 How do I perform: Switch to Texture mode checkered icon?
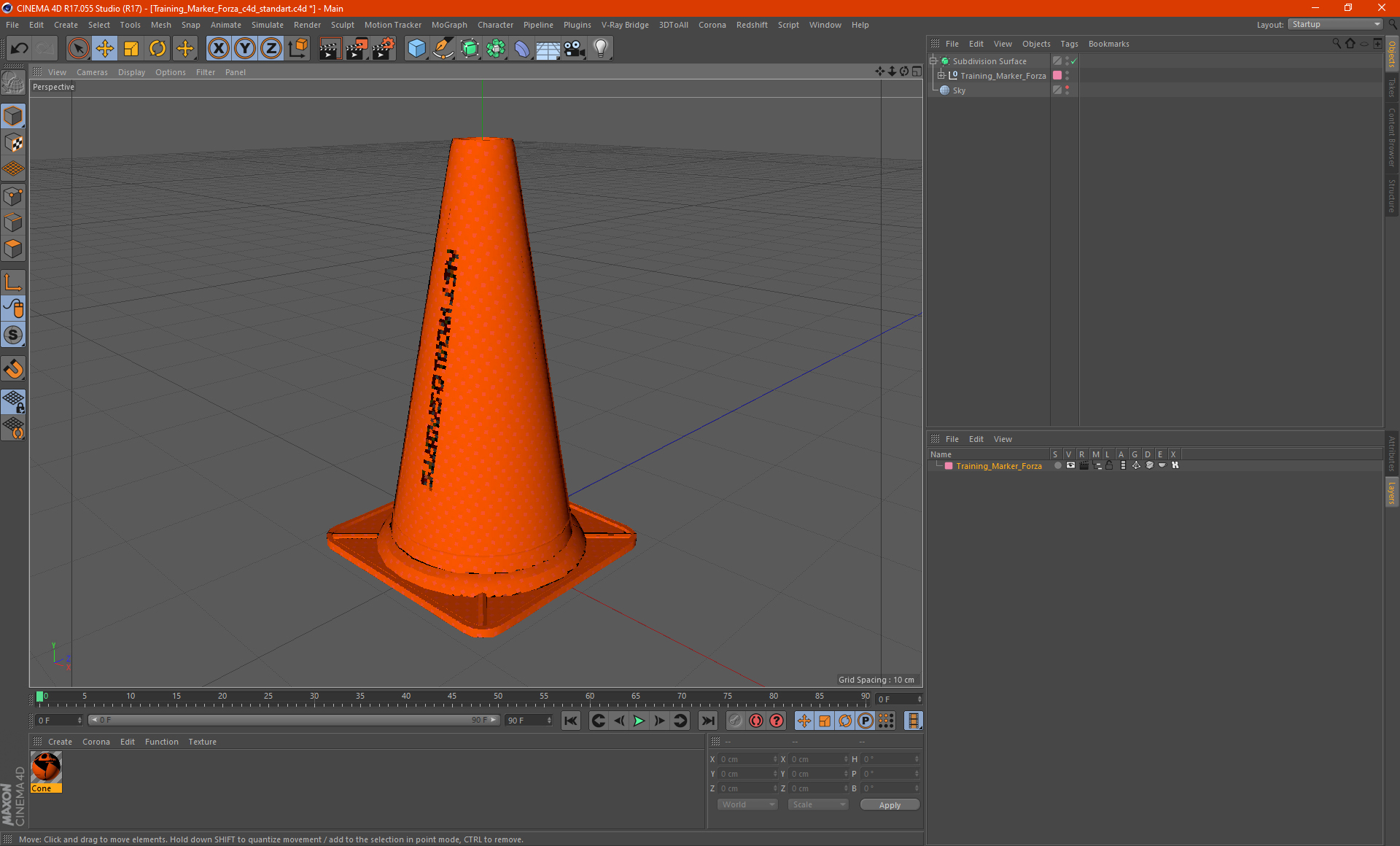point(13,143)
